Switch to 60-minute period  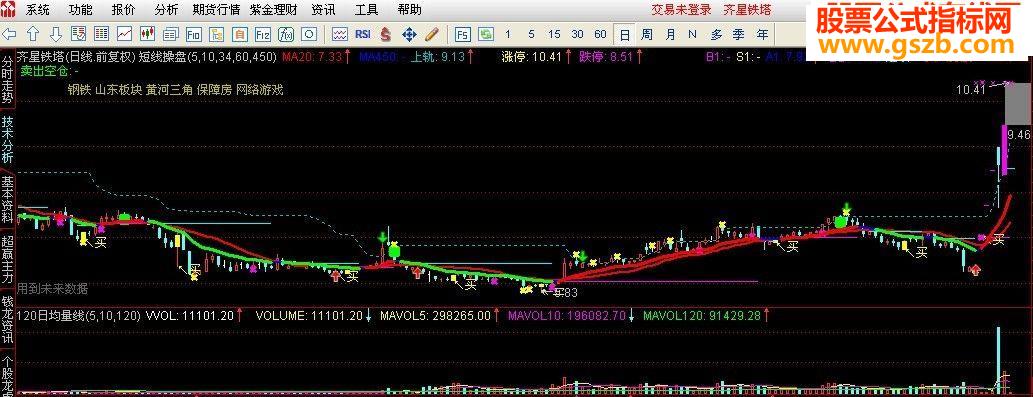click(600, 34)
